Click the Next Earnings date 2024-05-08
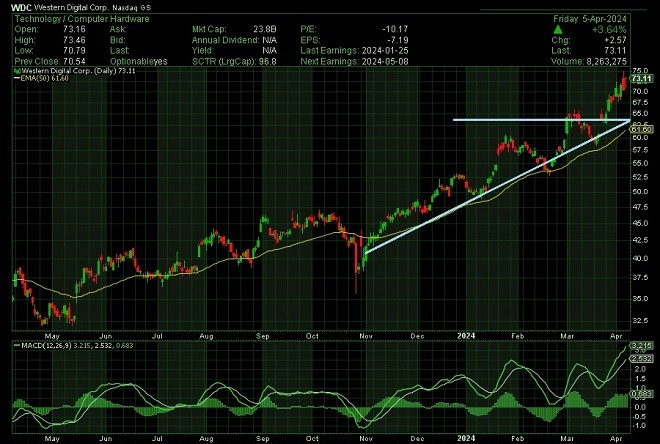 [385, 61]
